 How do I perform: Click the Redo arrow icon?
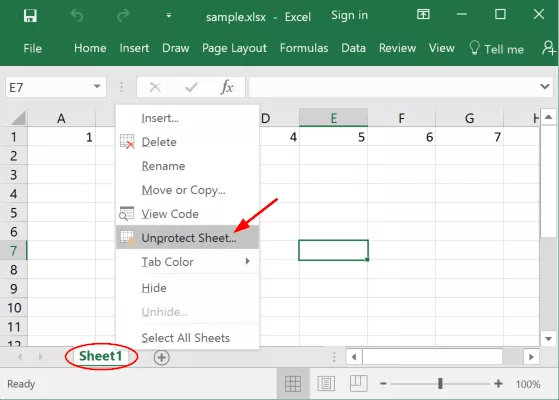(x=123, y=16)
